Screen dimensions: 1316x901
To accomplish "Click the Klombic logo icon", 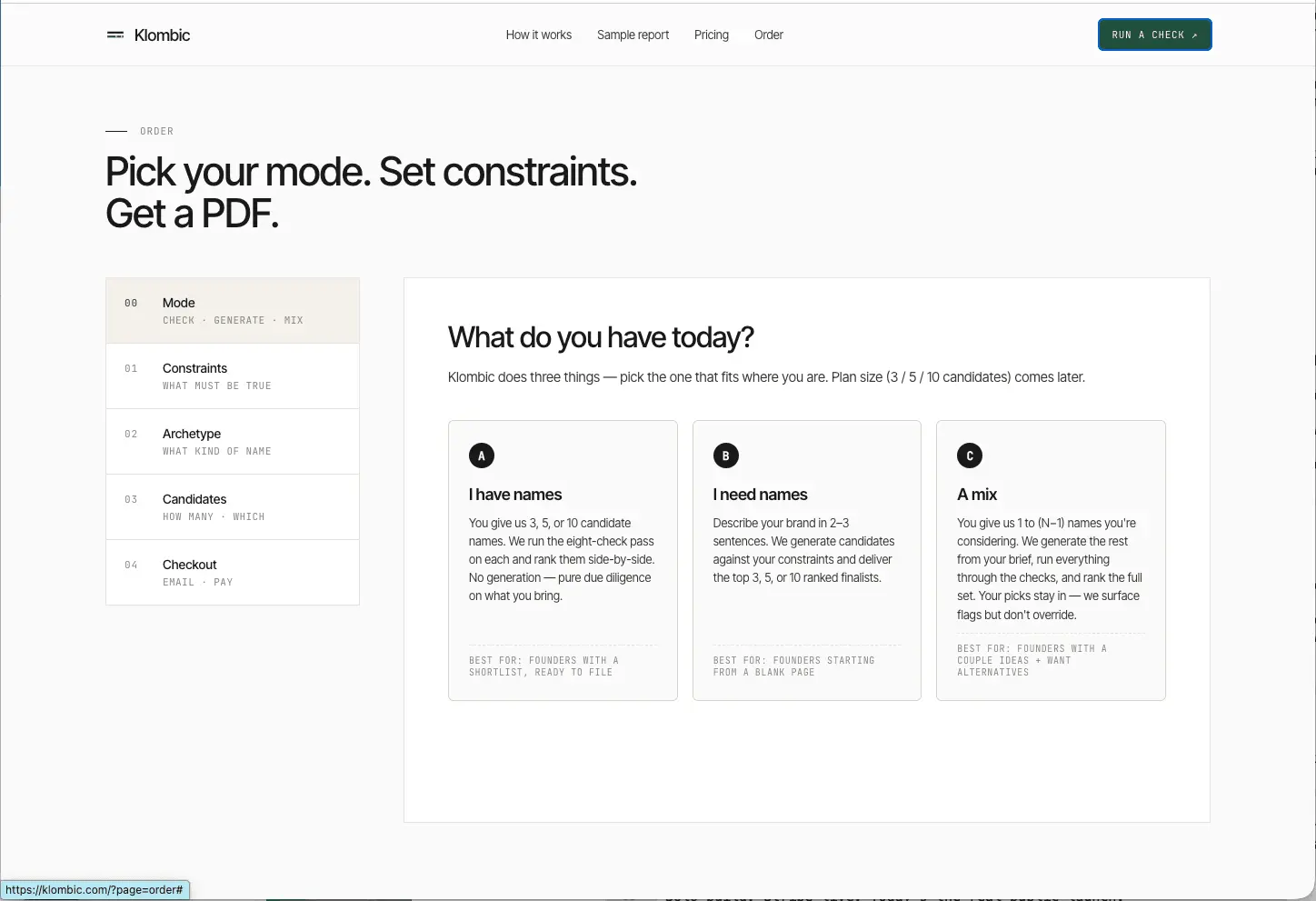I will [115, 35].
